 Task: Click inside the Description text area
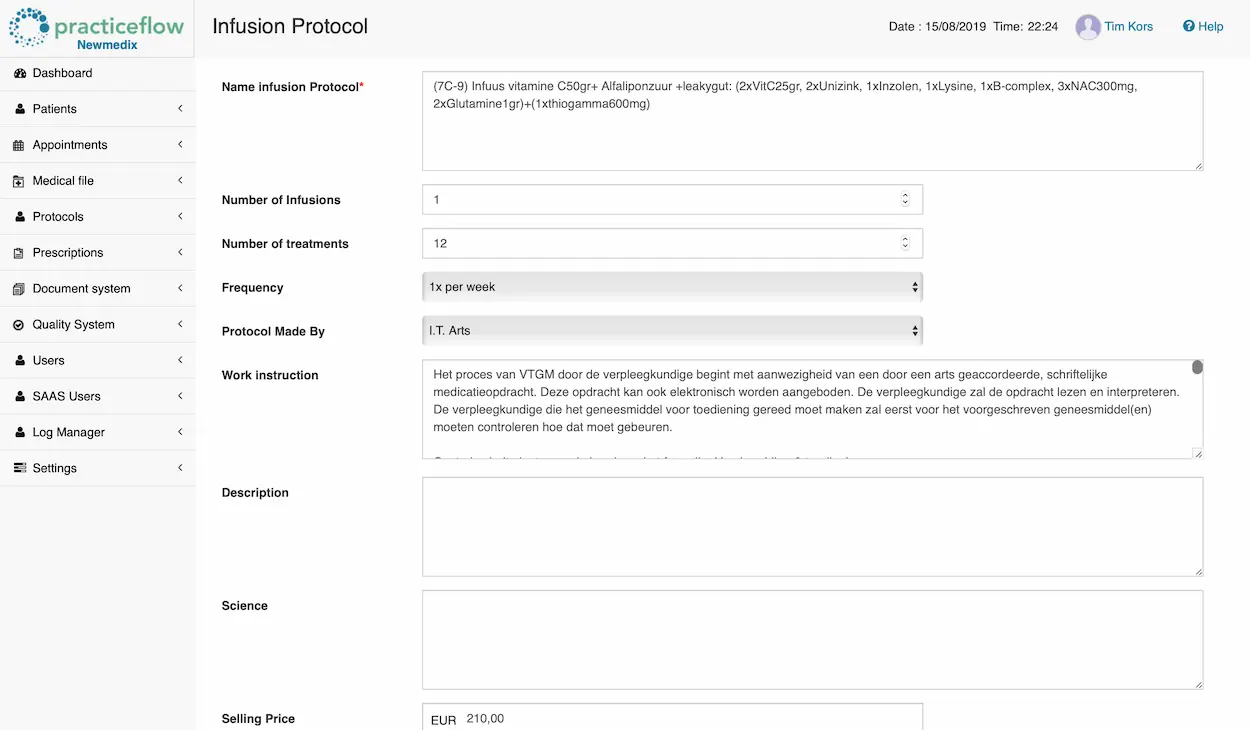point(810,525)
